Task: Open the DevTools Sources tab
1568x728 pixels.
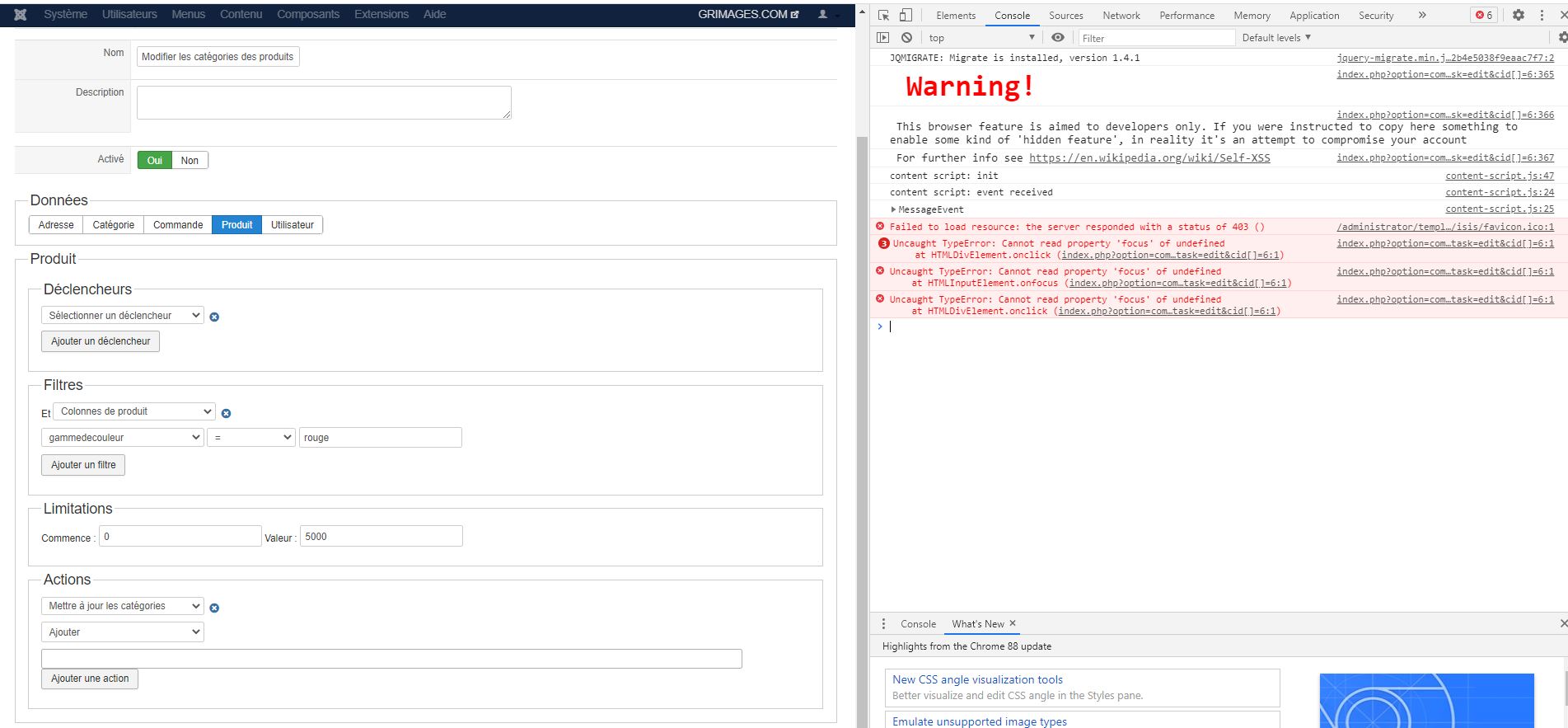Action: 1066,16
